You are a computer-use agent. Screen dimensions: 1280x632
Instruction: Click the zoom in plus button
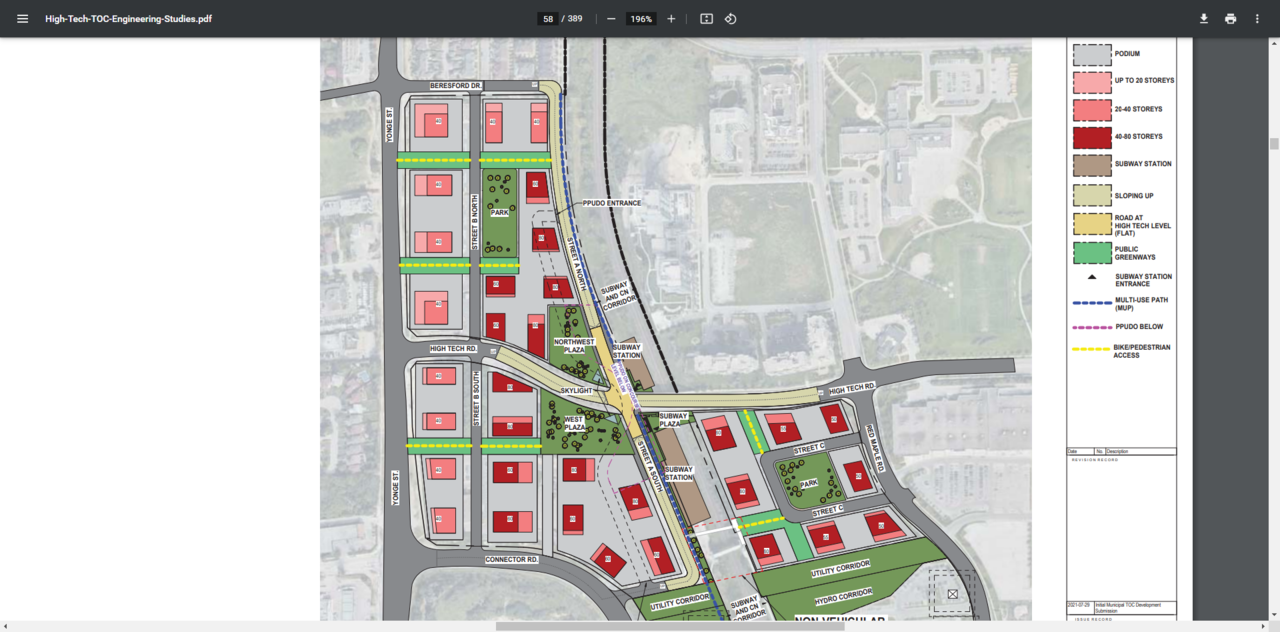pyautogui.click(x=671, y=19)
